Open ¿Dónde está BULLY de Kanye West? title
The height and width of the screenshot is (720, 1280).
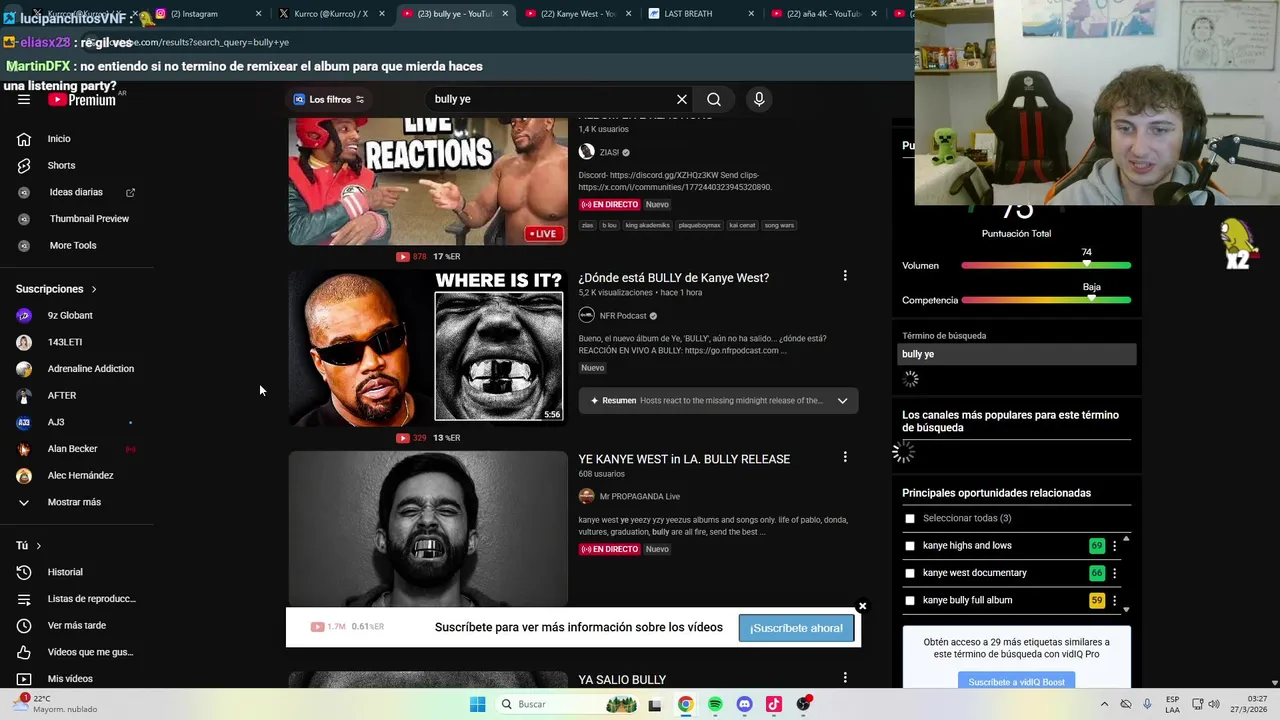(673, 278)
